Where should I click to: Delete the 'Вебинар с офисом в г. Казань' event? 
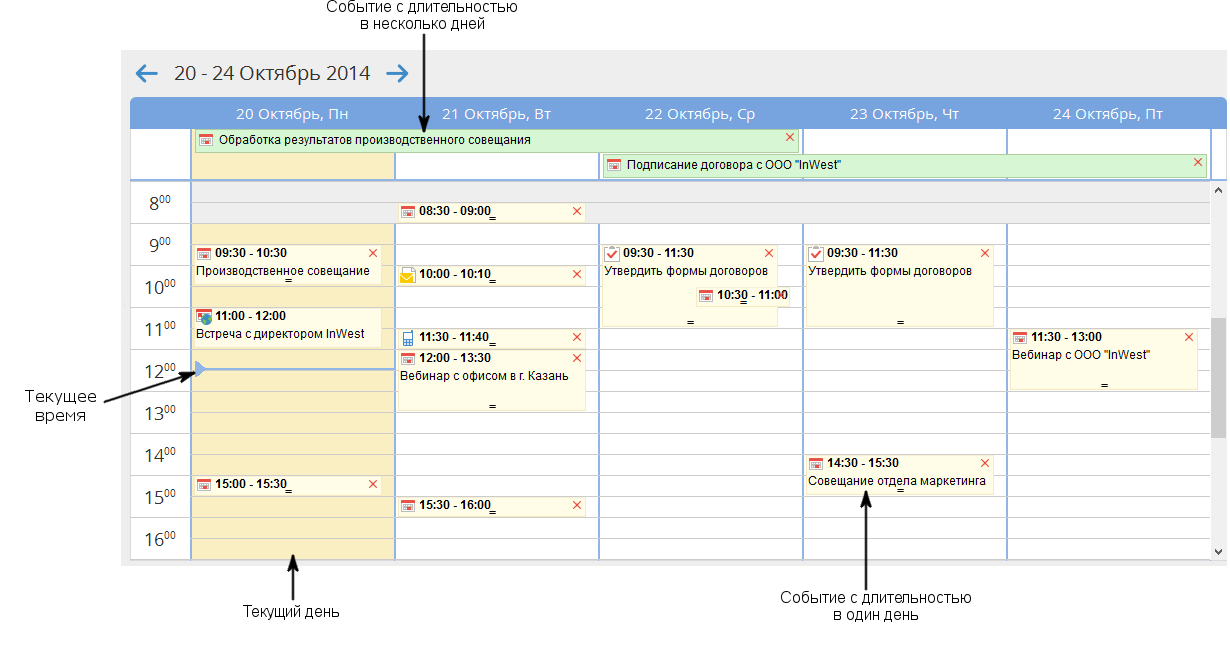pos(577,358)
